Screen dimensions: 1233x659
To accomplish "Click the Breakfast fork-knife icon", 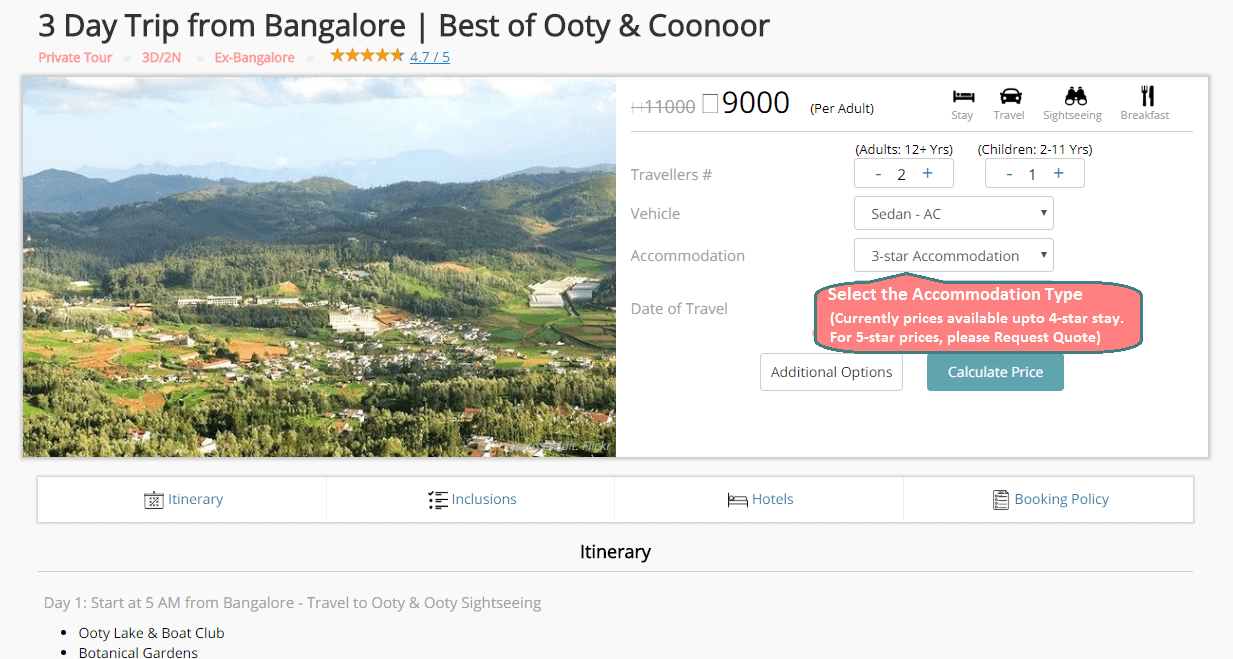I will click(x=1147, y=96).
